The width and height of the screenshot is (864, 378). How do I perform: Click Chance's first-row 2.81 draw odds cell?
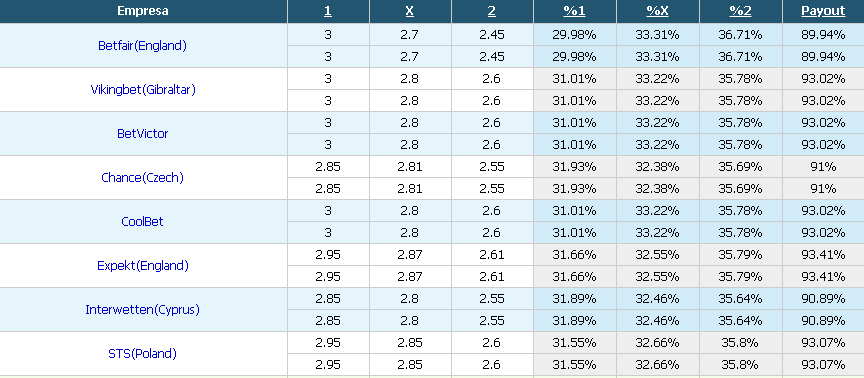410,167
